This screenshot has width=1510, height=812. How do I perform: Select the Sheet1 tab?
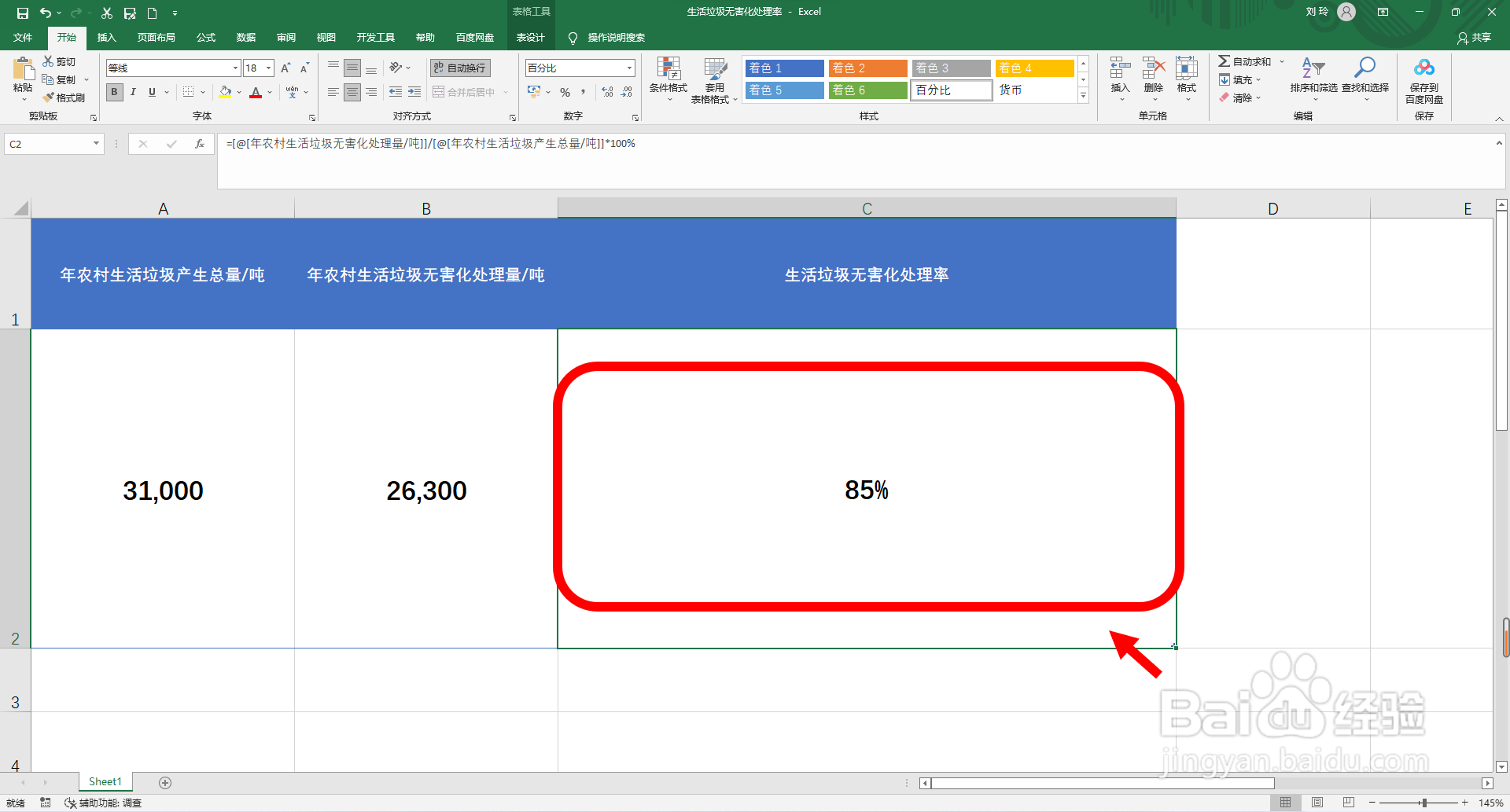105,781
